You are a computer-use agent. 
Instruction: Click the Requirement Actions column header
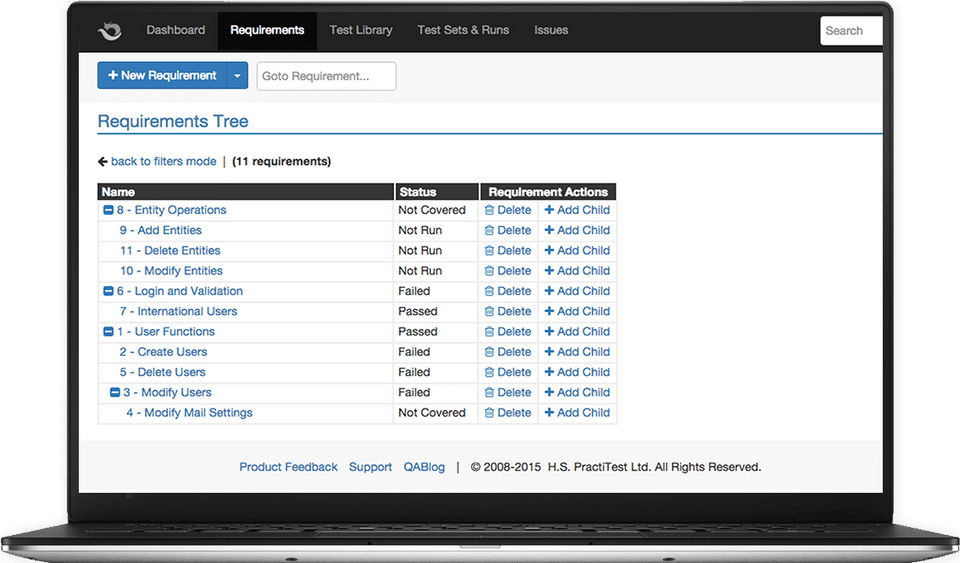[x=548, y=192]
